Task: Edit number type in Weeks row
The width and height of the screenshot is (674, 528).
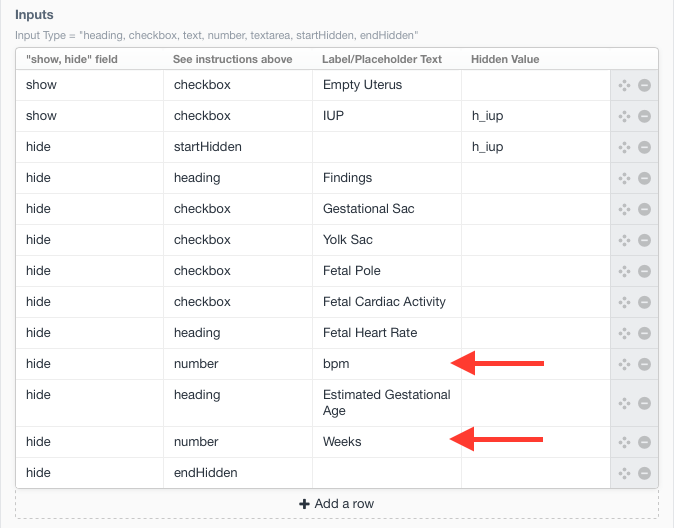Action: click(238, 442)
